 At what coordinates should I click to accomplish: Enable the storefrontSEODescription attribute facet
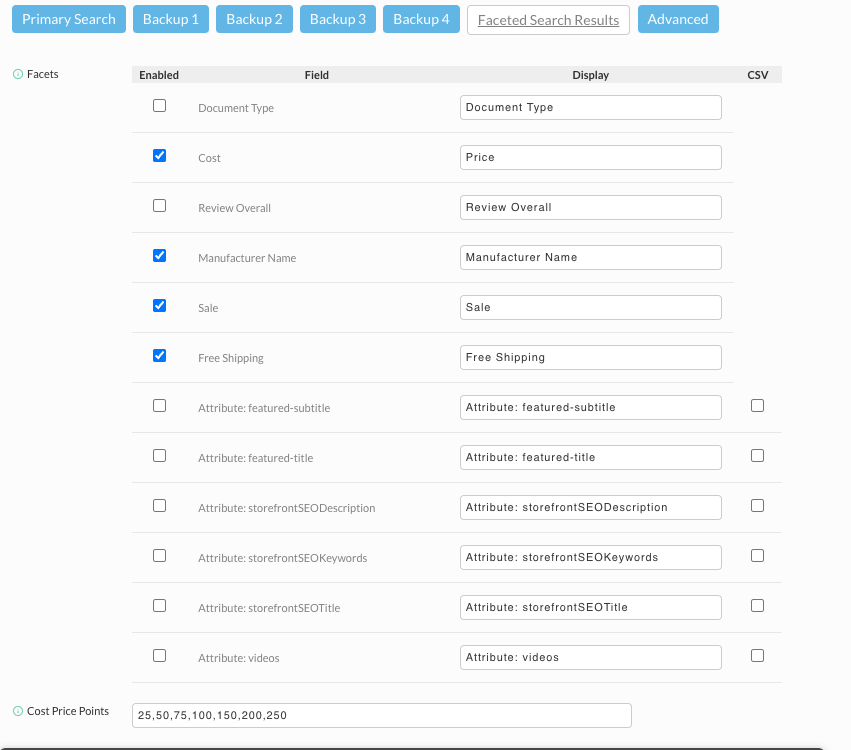pos(160,506)
